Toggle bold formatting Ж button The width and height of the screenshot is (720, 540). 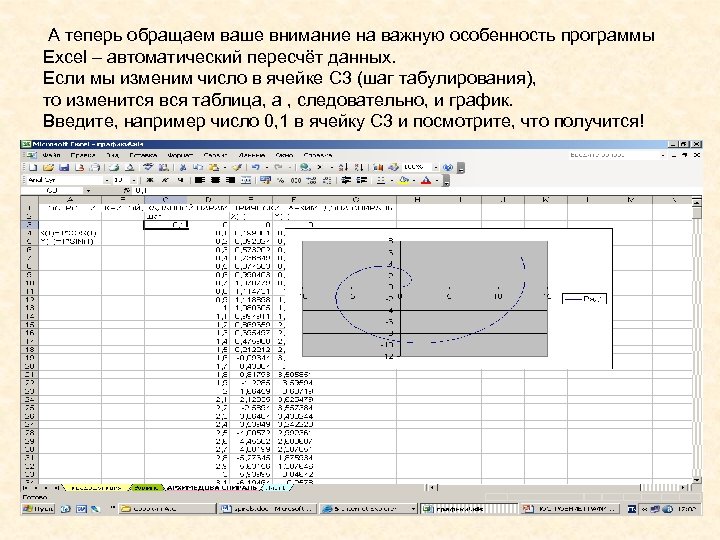click(x=150, y=180)
